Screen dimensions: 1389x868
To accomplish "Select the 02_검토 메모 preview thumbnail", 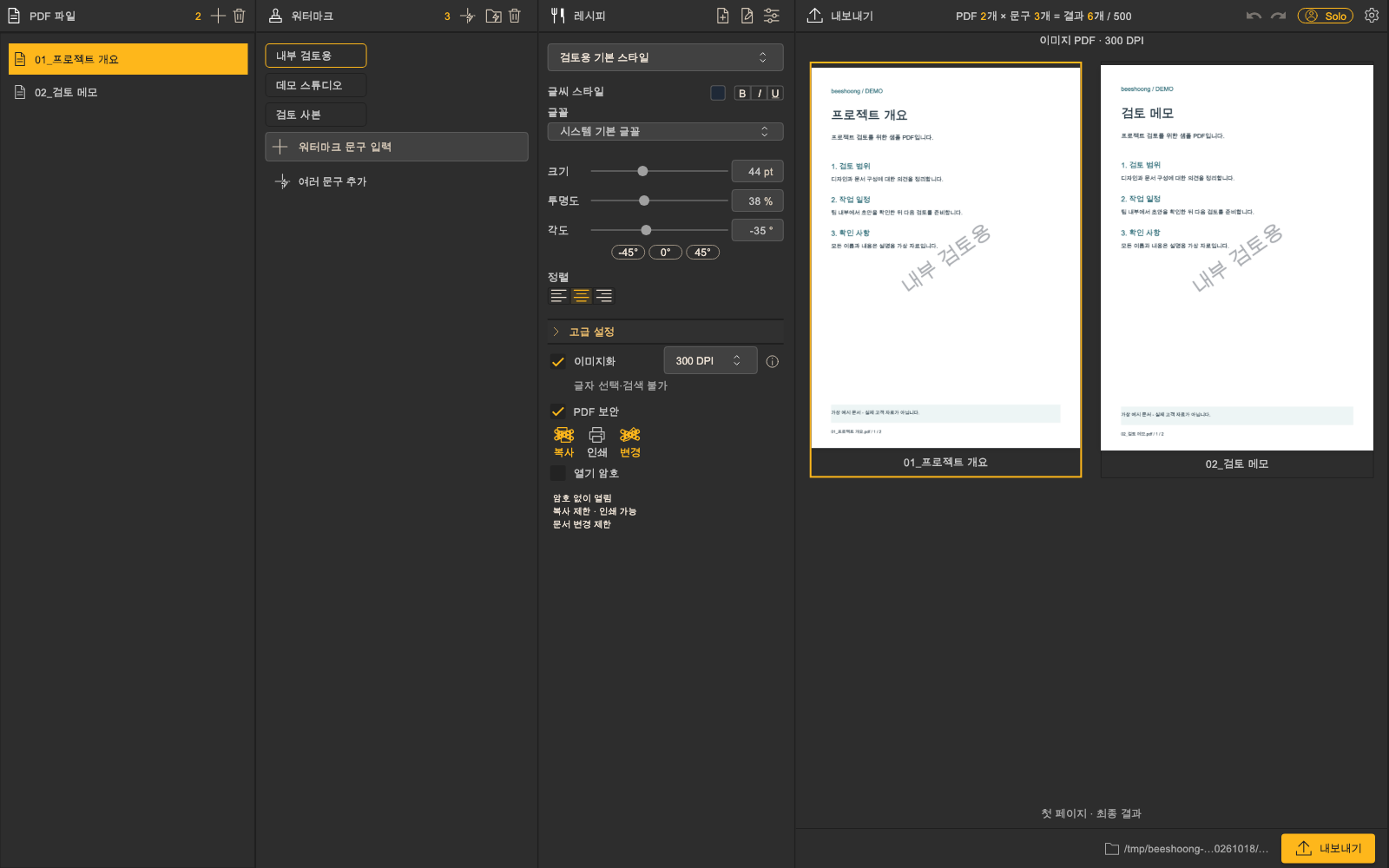I will coord(1237,270).
